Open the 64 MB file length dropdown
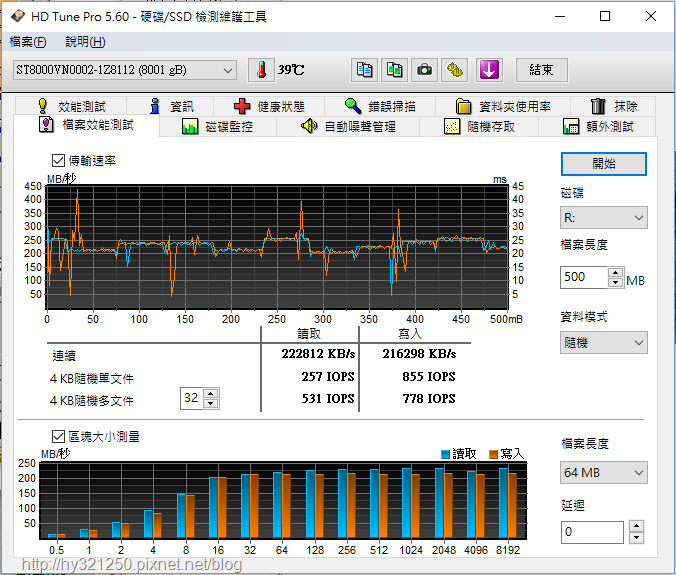The width and height of the screenshot is (676, 575). [604, 473]
